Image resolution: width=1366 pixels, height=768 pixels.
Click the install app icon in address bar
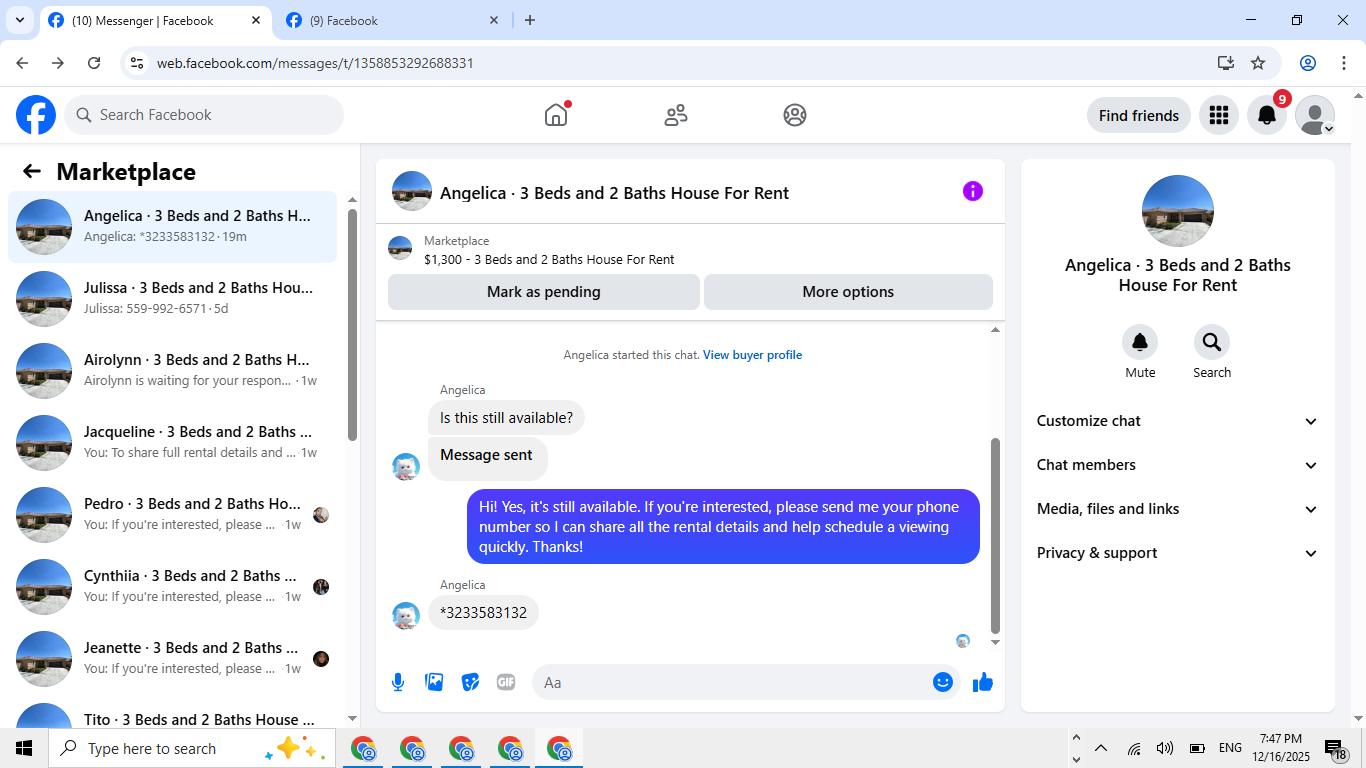tap(1226, 63)
